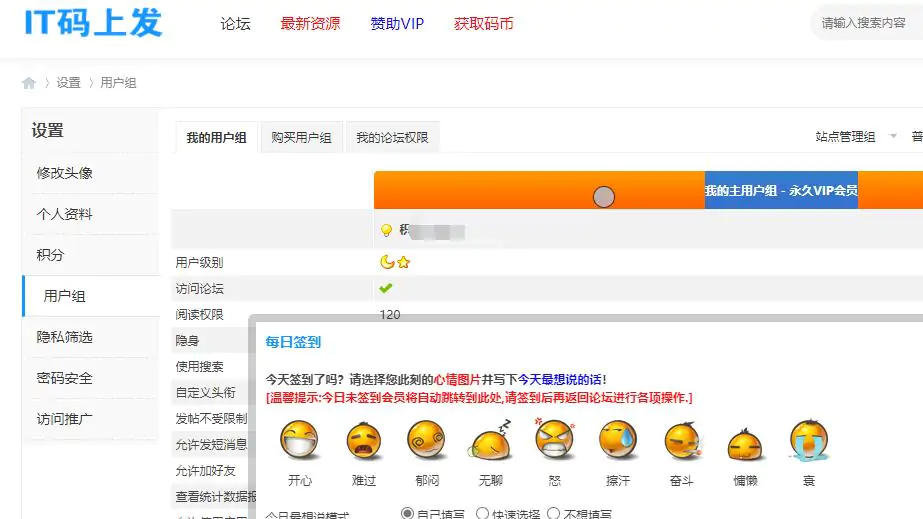Select the 擦汗 sweating mood emoticon
Screen dimensions: 923x519
tap(618, 440)
